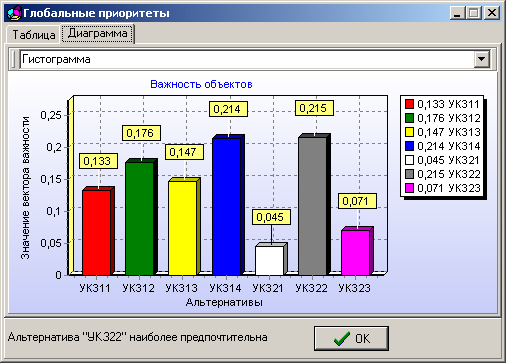
Task: Click the УК311 x-axis label
Action: (95, 288)
